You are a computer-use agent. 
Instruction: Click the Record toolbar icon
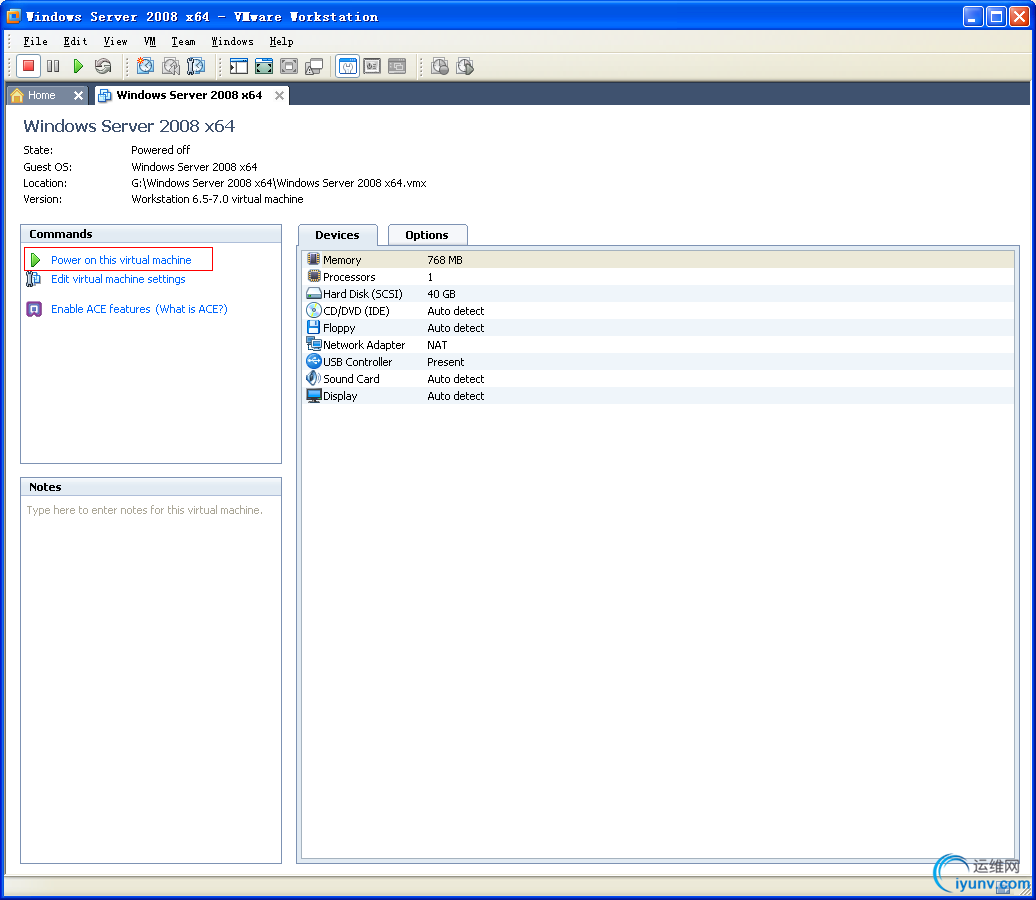(x=439, y=66)
